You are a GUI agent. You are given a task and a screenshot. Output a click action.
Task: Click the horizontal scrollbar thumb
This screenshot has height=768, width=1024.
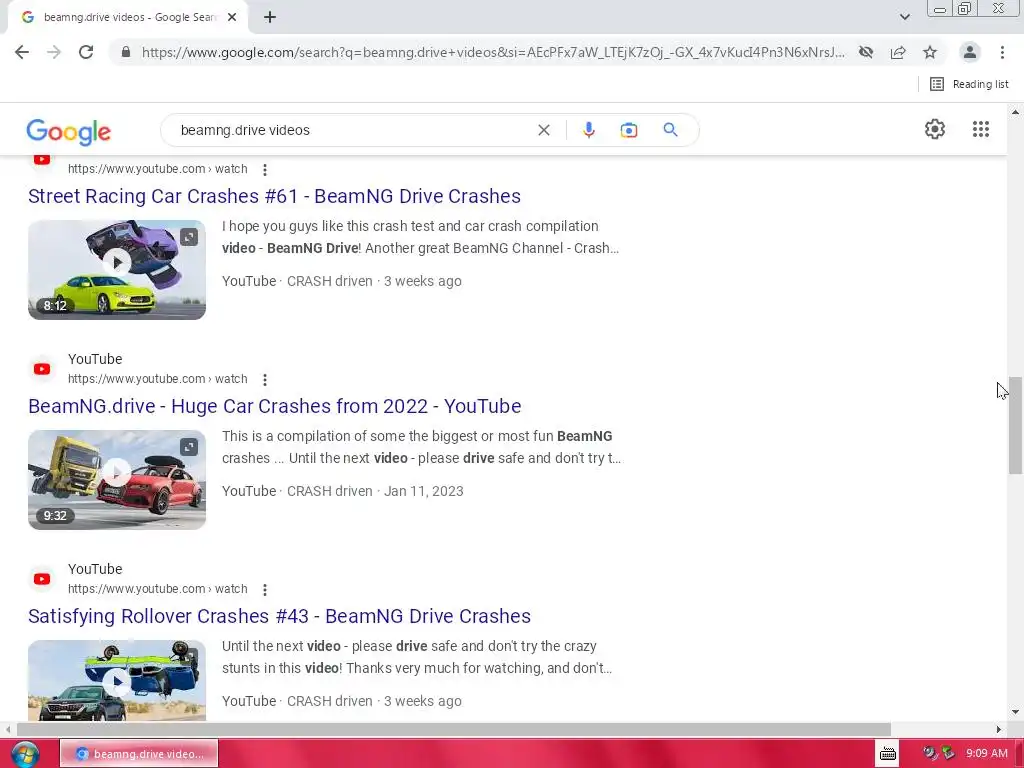[454, 729]
